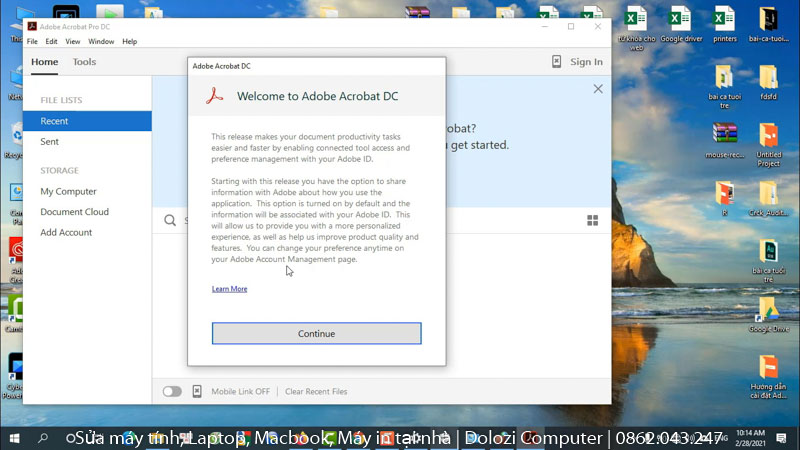
Task: Open the printers Excel file on desktop
Action: [x=724, y=24]
